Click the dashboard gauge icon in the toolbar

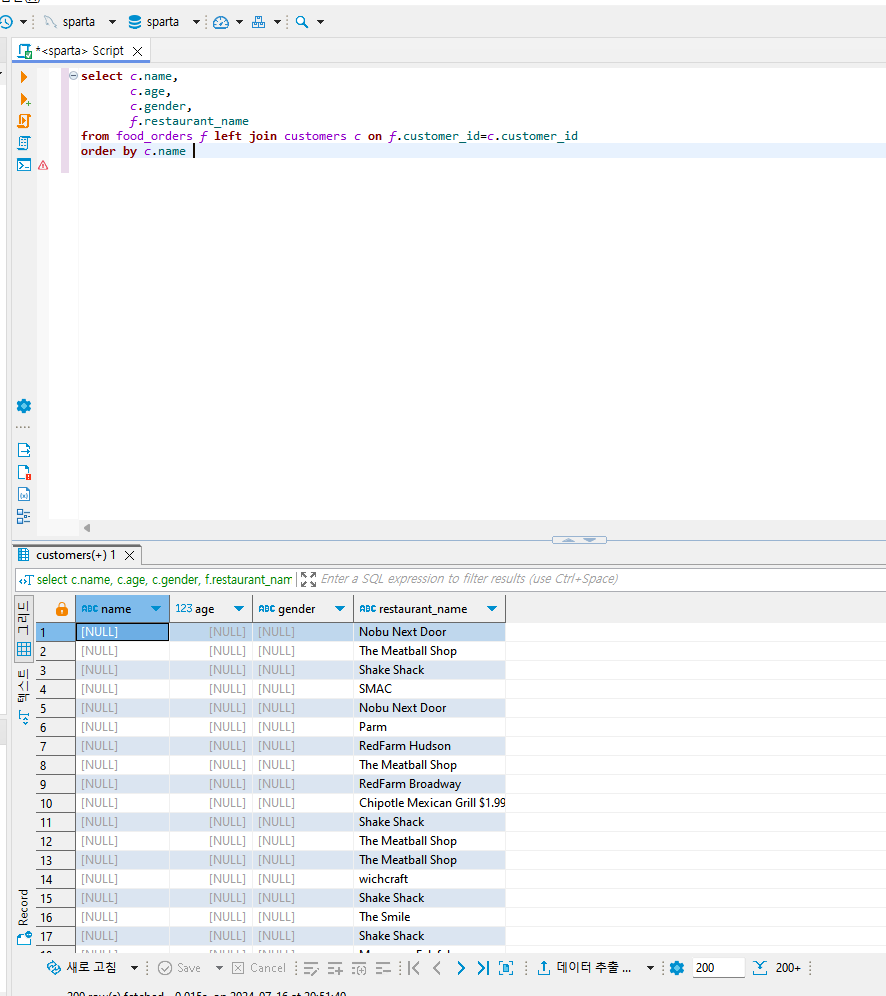221,22
